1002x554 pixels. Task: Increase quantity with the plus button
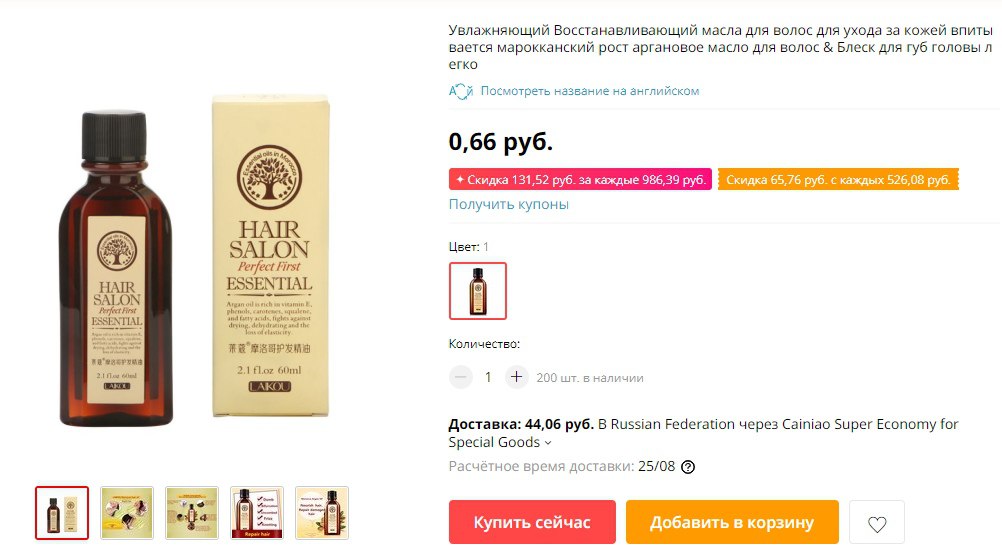click(516, 377)
